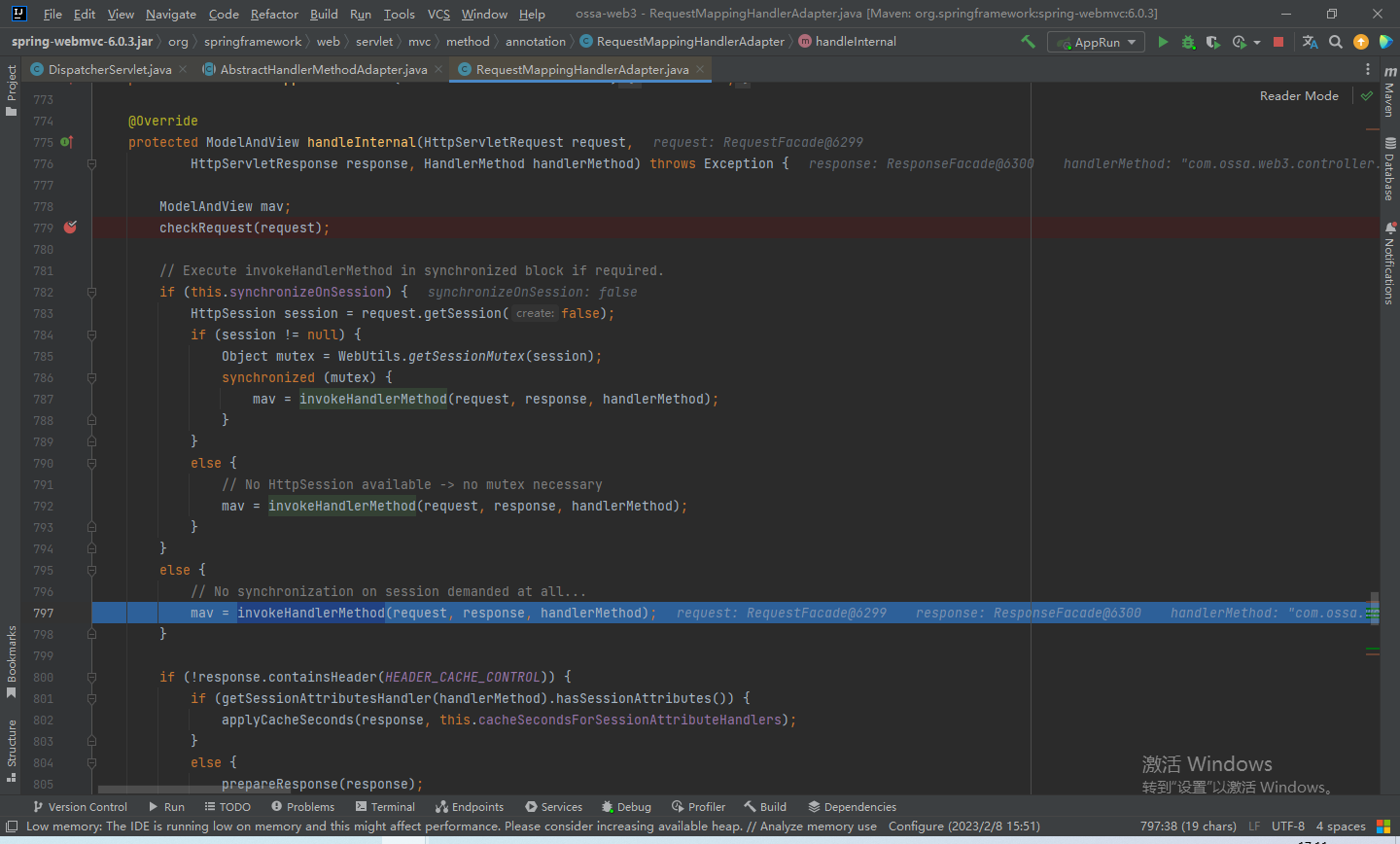Open the VCS menu
The height and width of the screenshot is (844, 1400).
click(x=438, y=14)
